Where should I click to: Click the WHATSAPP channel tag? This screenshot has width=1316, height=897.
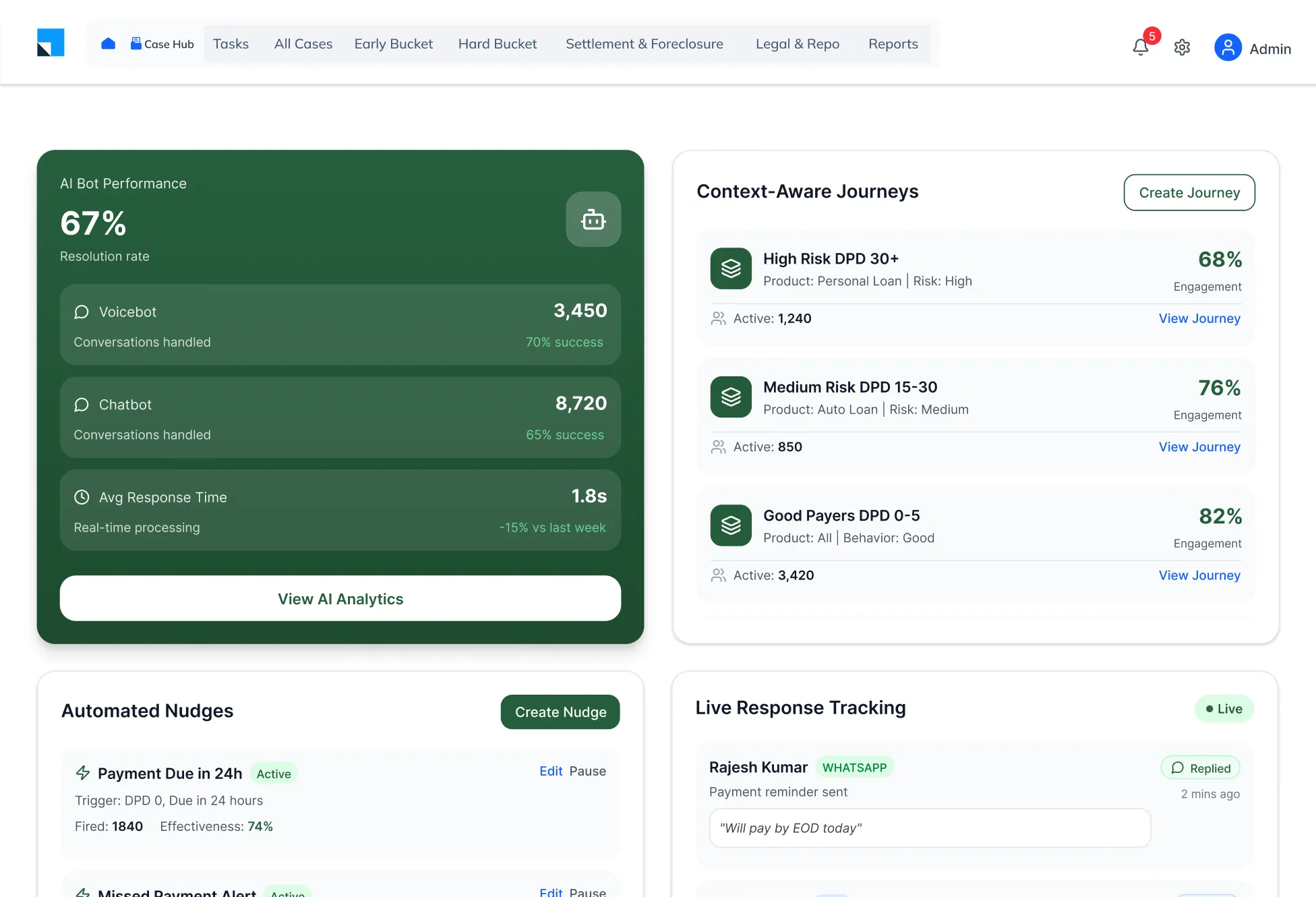click(854, 768)
